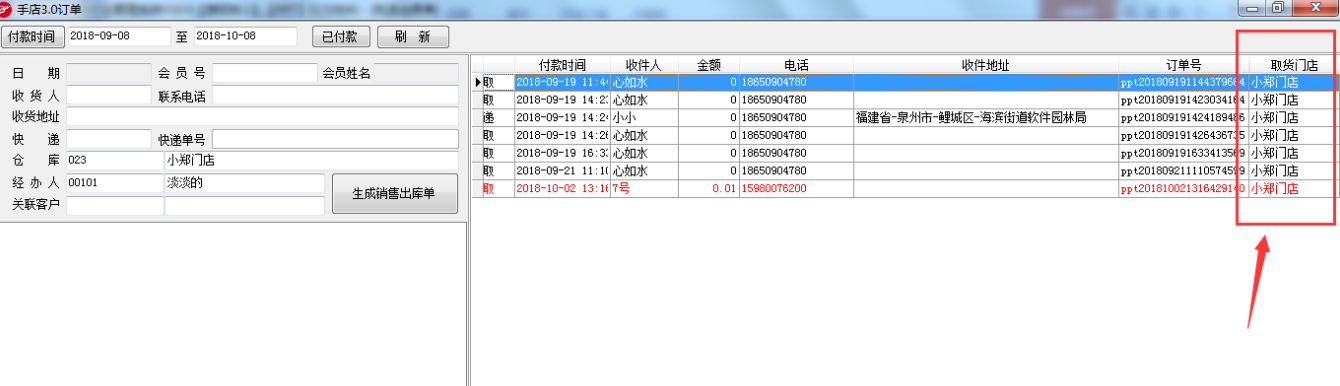This screenshot has width=1340, height=386.
Task: Click payment time 2018-09-19 16:3
Action: point(562,153)
